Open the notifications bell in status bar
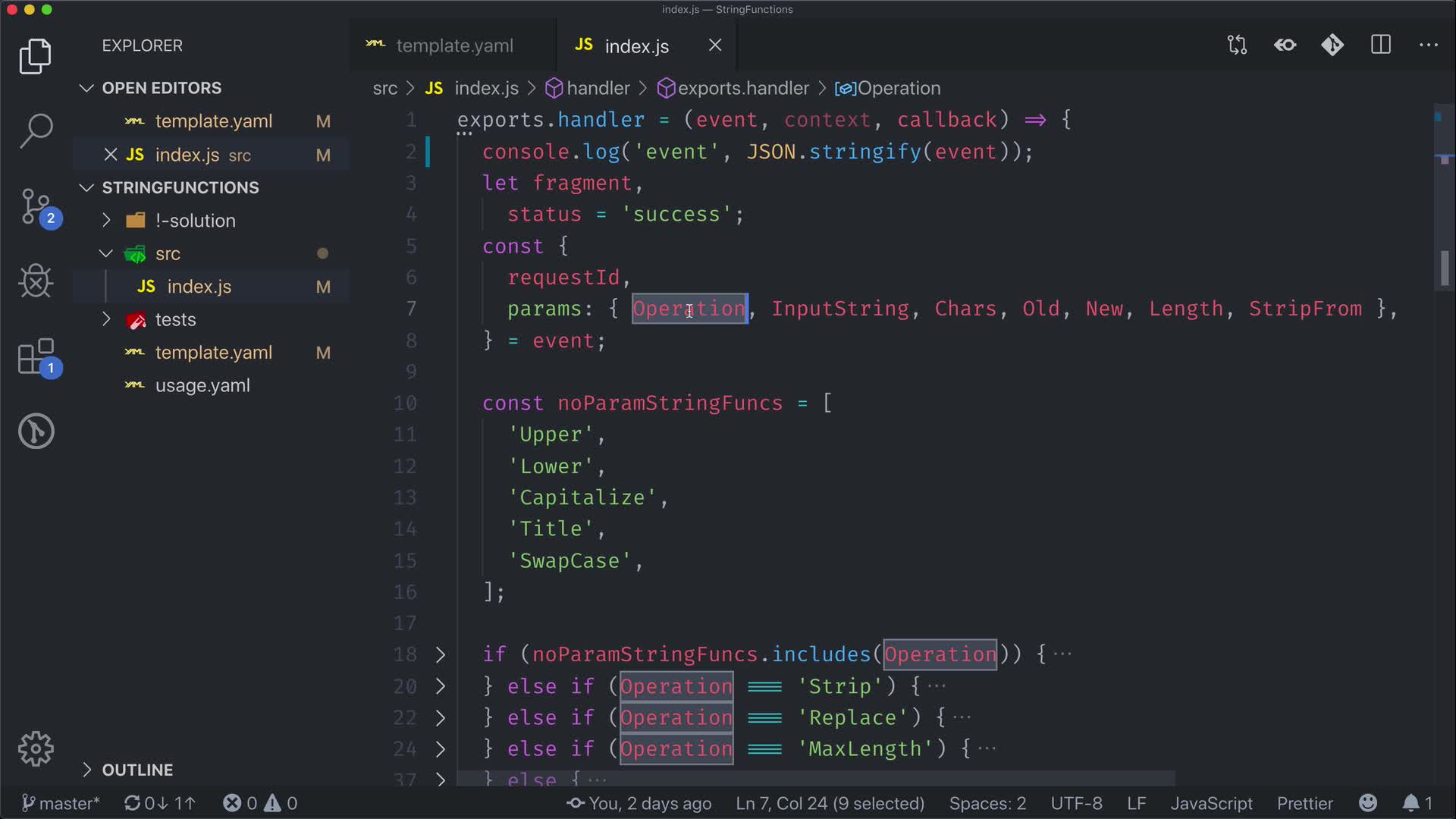The height and width of the screenshot is (819, 1456). (1410, 803)
